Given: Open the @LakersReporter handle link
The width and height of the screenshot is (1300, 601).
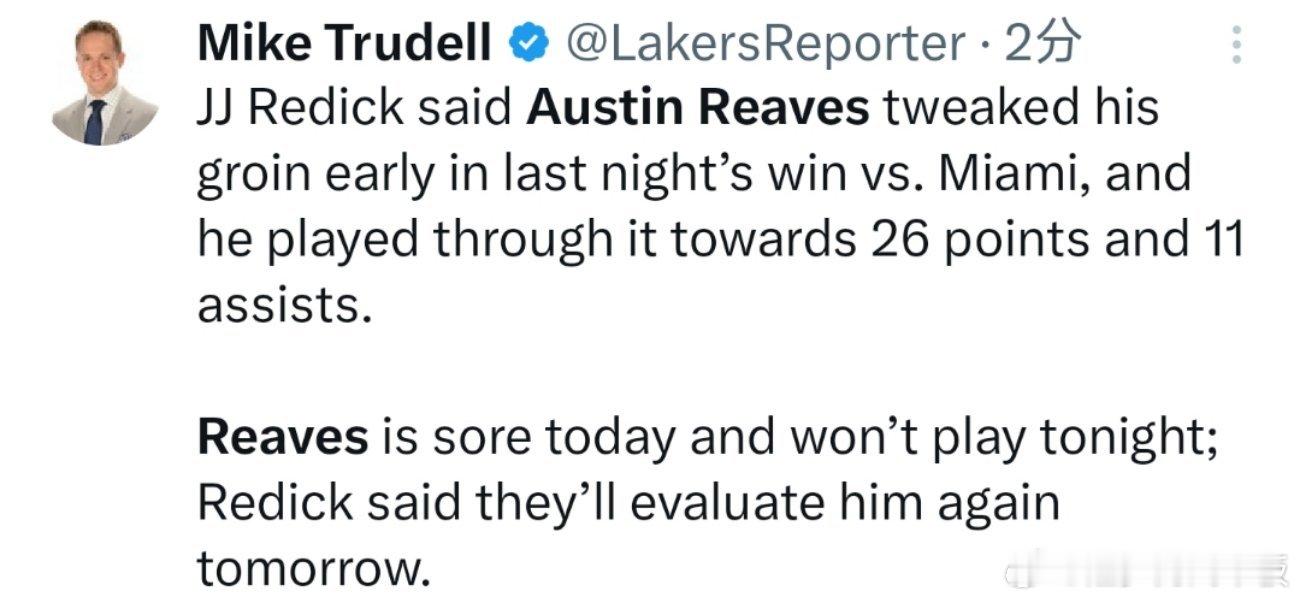Looking at the screenshot, I should [x=766, y=43].
